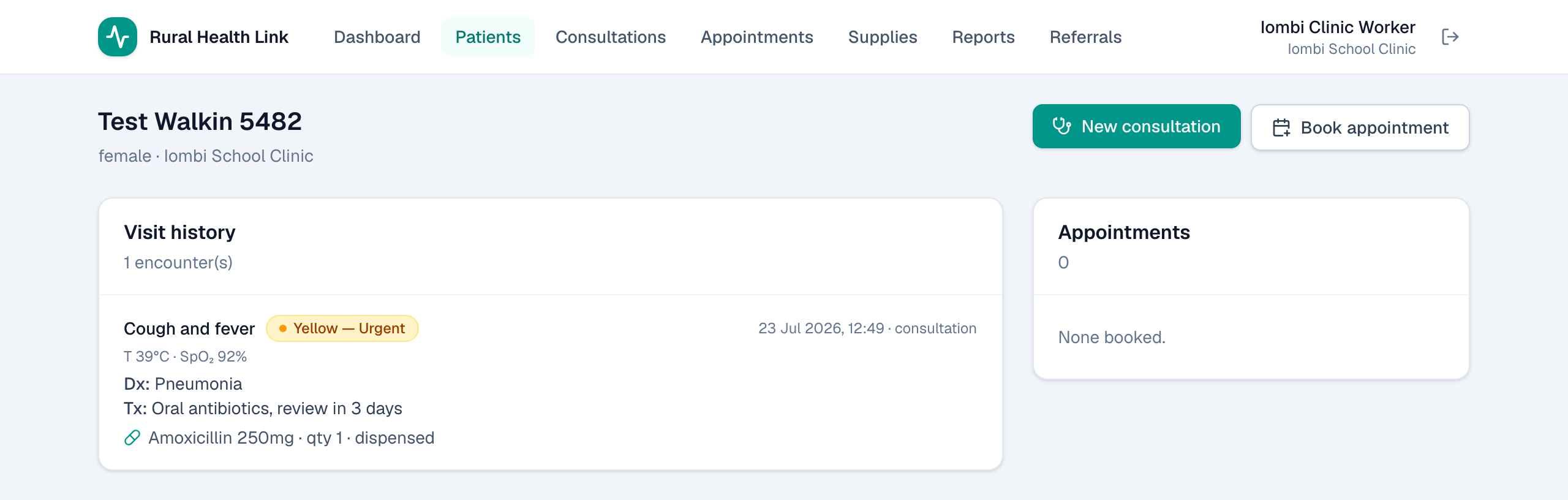This screenshot has height=500, width=1568.
Task: Click the Amoxicillin 250mg dispensed entry
Action: (279, 438)
